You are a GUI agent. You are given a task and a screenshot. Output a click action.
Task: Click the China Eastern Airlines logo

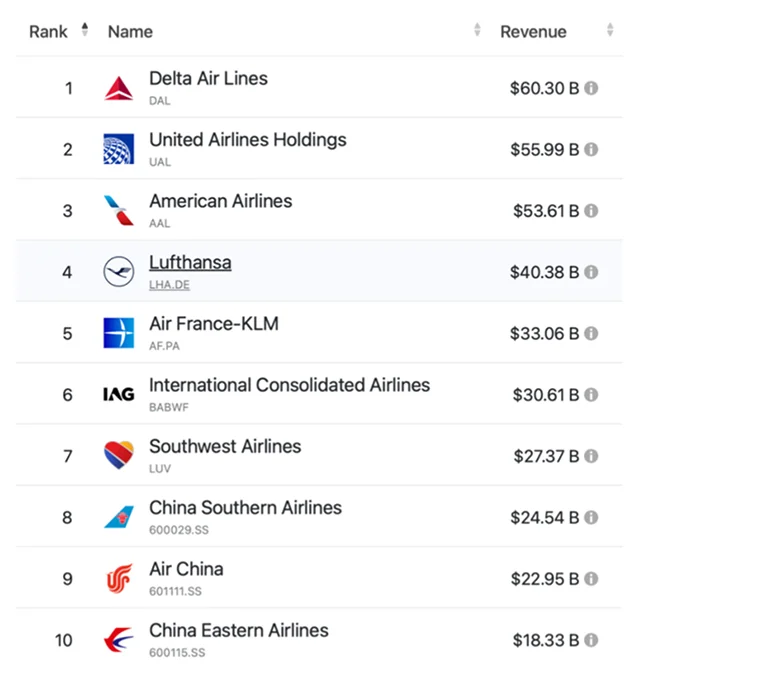(x=118, y=640)
